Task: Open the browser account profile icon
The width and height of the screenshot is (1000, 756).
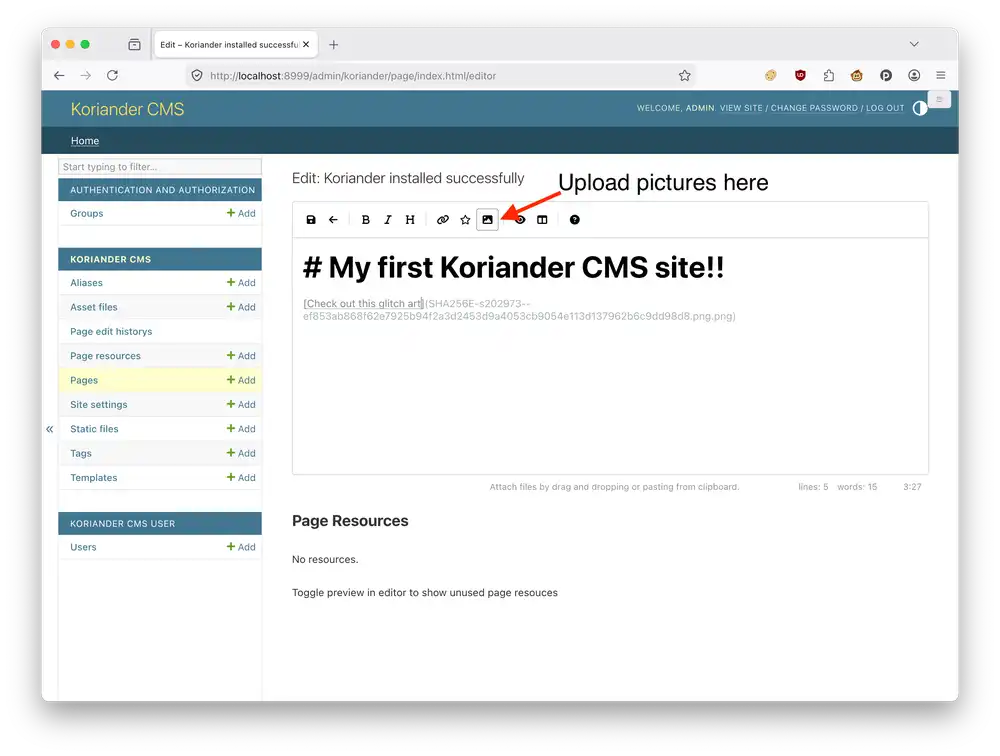Action: (914, 75)
